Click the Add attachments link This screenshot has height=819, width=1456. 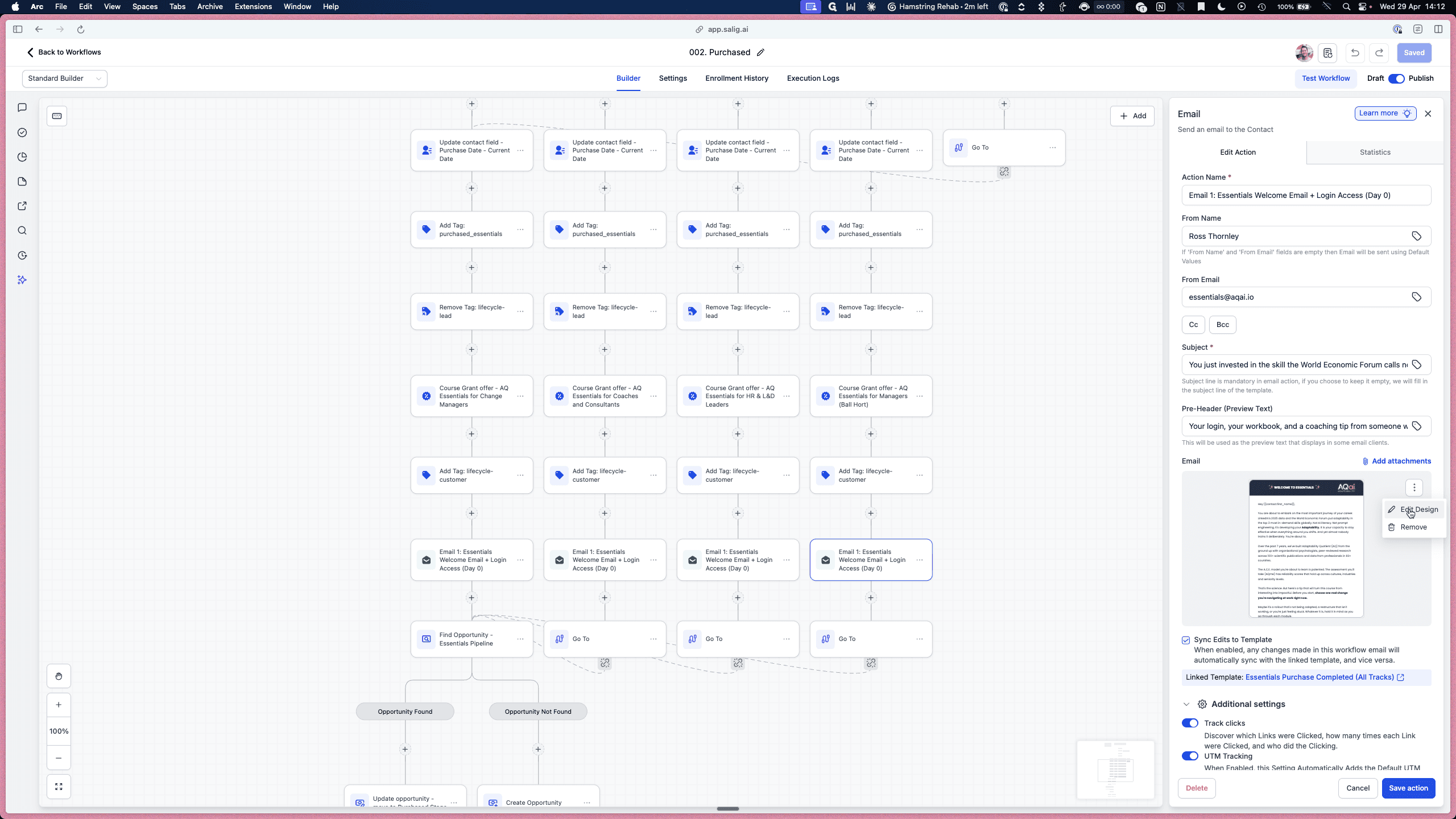pos(1396,461)
